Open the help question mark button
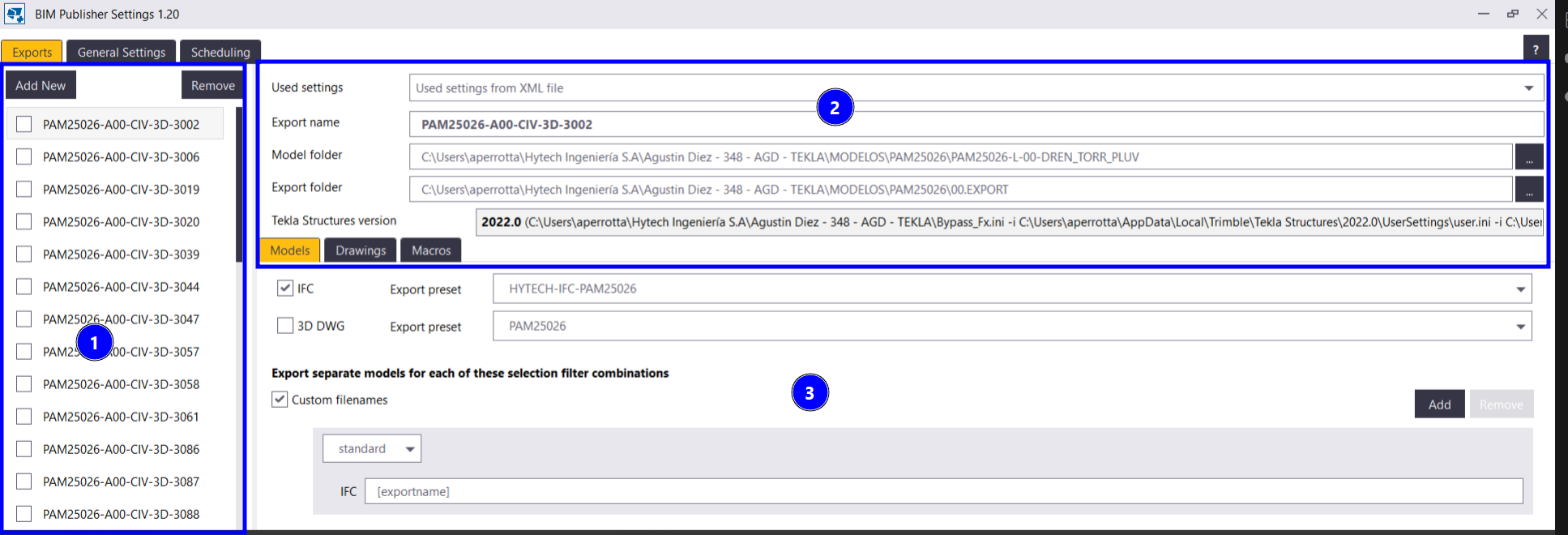Viewport: 1568px width, 535px height. 1536,49
